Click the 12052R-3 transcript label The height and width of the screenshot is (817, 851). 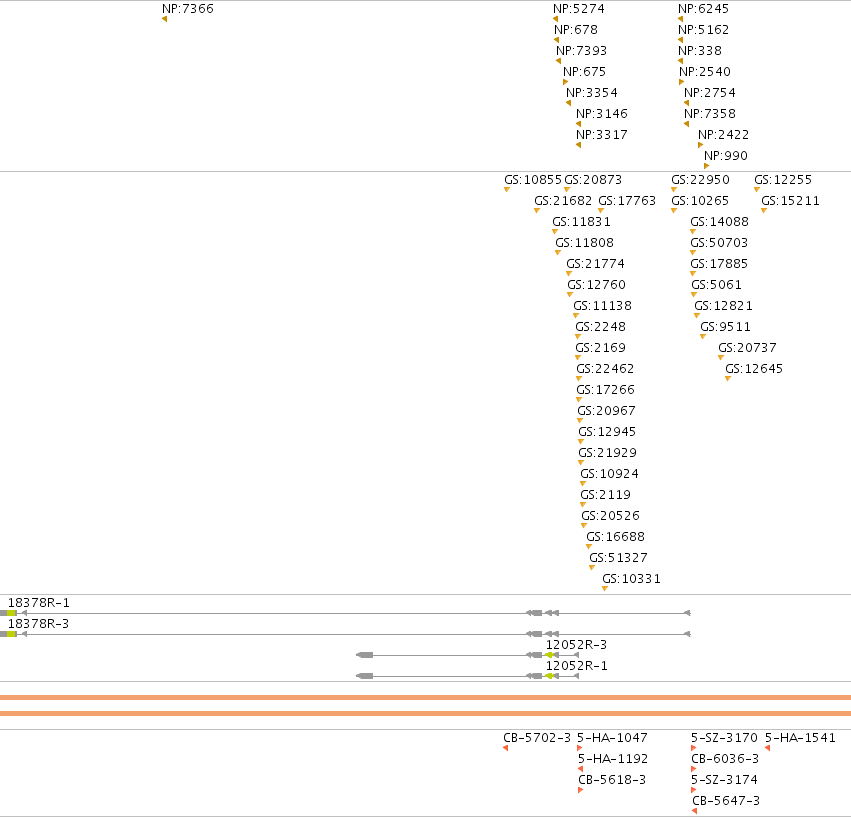576,645
